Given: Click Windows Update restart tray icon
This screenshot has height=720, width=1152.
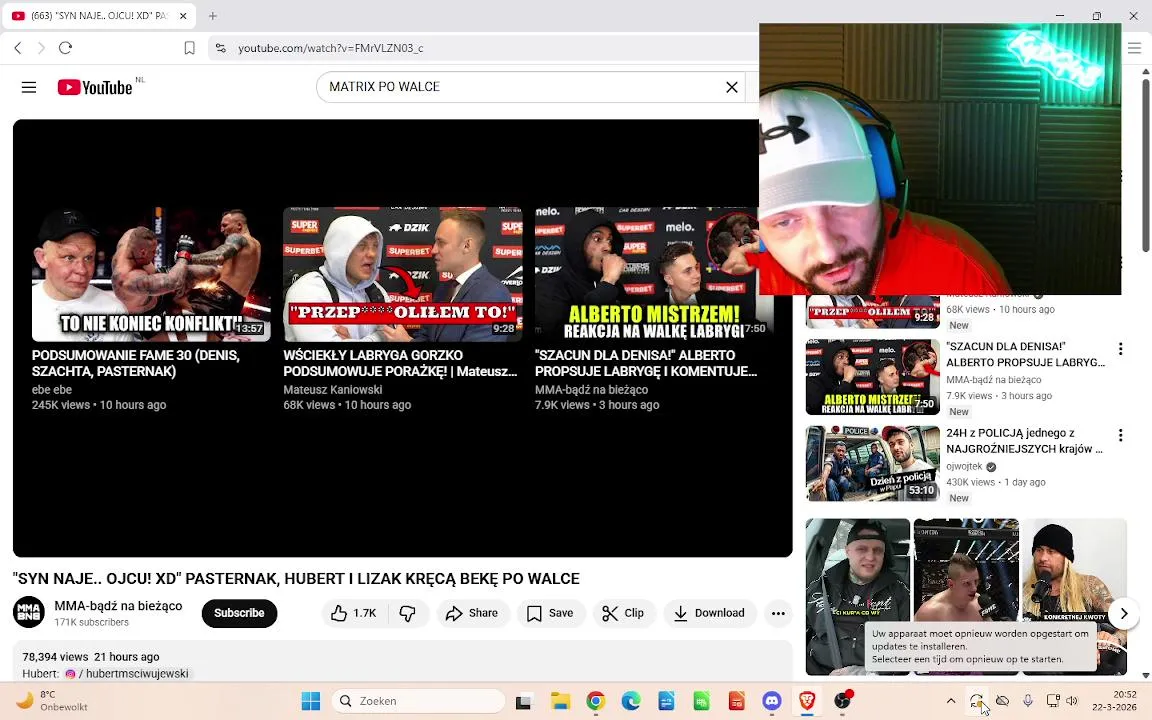Looking at the screenshot, I should click(x=976, y=701).
